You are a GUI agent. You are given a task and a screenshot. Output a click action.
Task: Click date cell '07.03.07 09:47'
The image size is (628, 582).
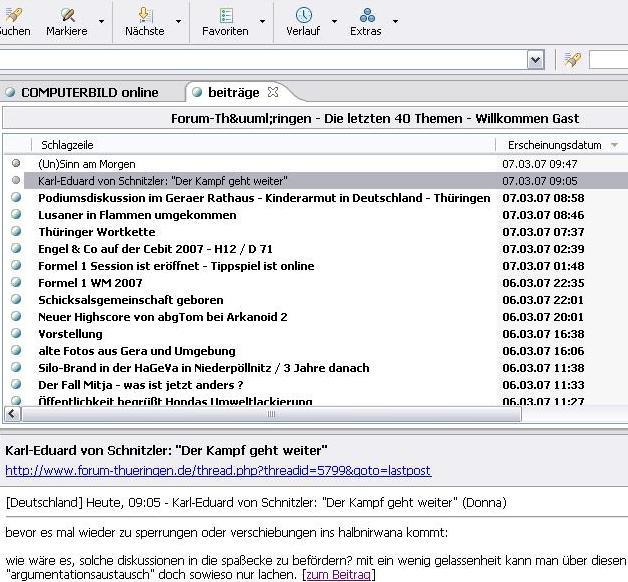[539, 164]
